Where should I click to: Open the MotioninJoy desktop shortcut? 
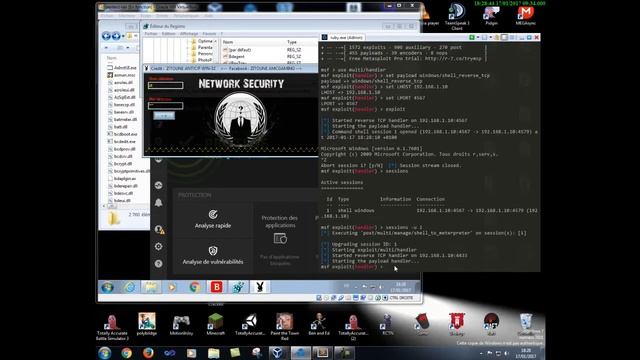tap(181, 324)
